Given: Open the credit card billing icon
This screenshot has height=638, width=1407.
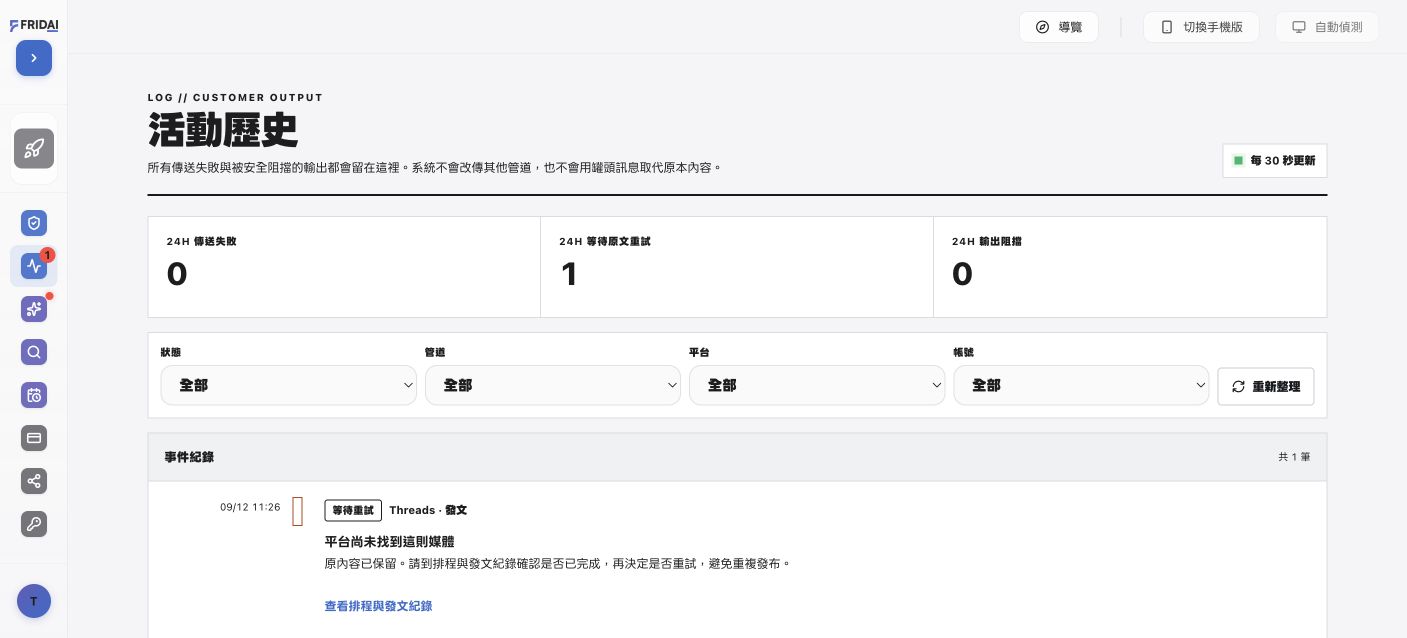Looking at the screenshot, I should pyautogui.click(x=34, y=438).
